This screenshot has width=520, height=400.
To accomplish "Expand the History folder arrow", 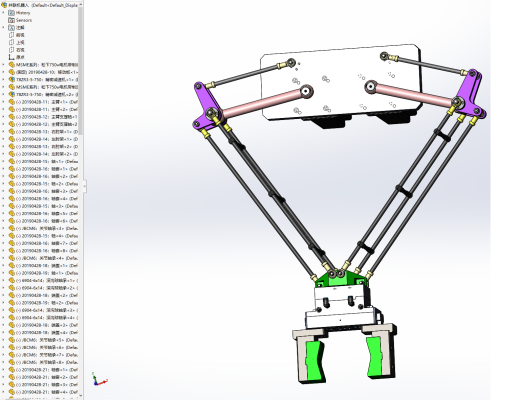I will (4, 13).
